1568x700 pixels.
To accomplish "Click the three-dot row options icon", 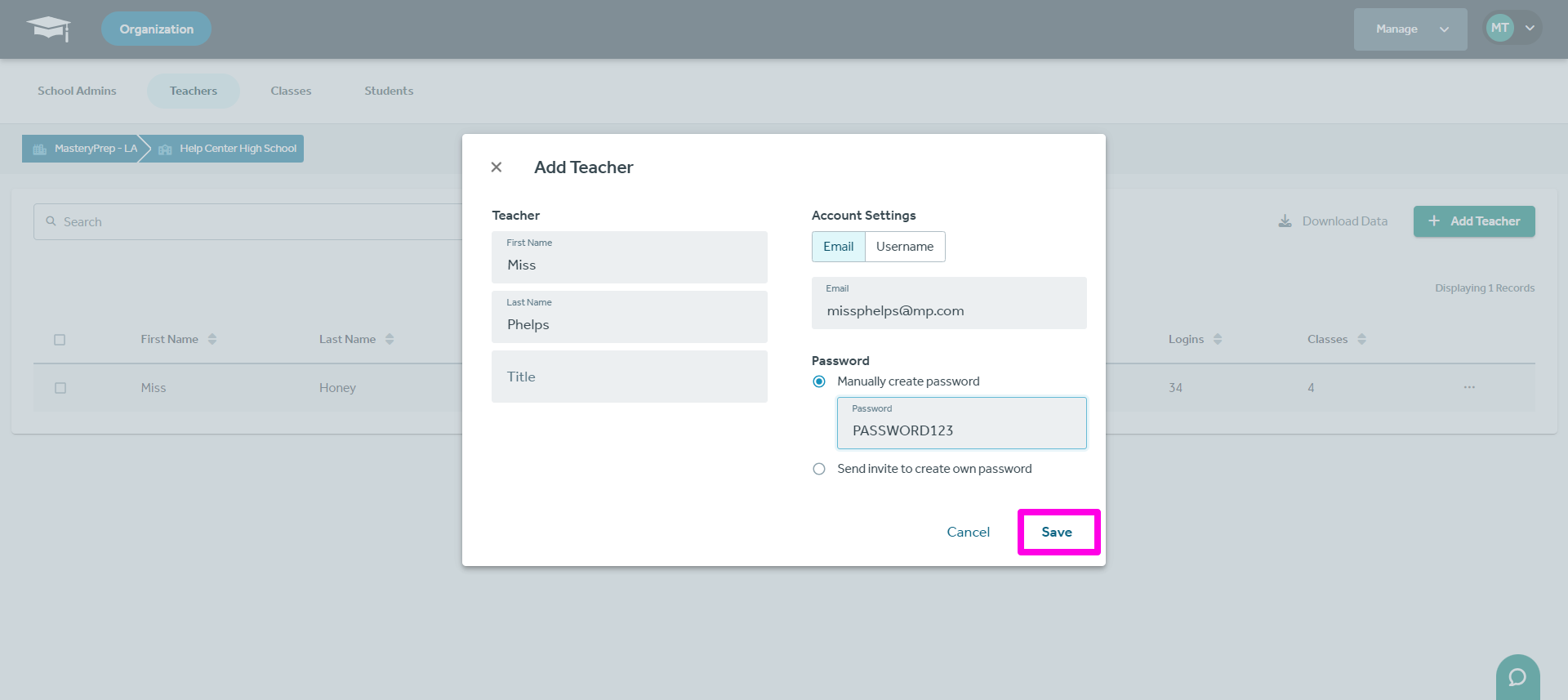I will (1469, 387).
